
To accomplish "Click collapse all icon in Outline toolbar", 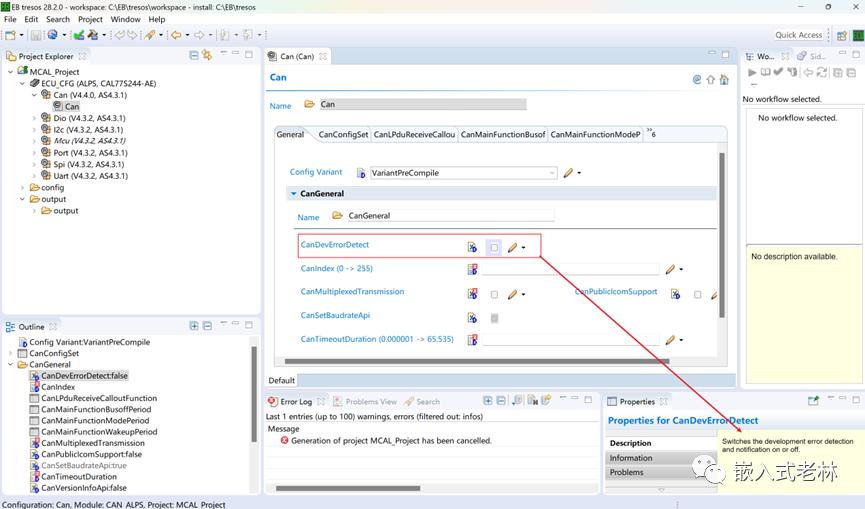I will point(207,326).
